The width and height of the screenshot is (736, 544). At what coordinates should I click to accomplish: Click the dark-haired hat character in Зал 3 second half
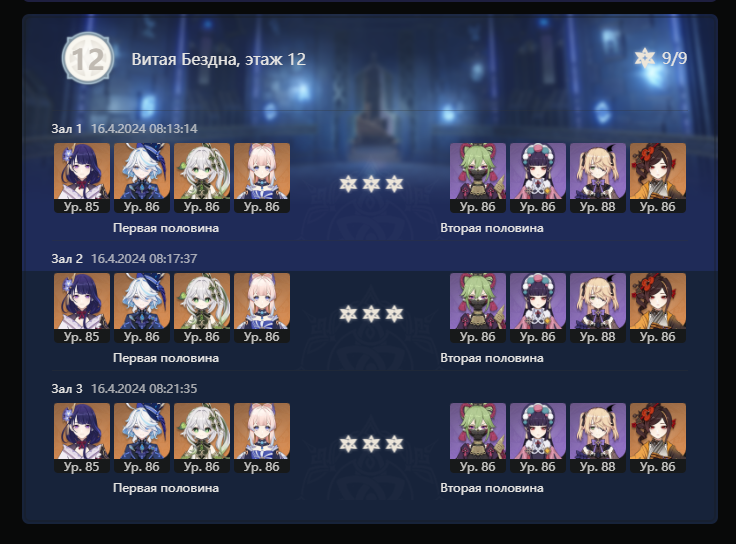tap(538, 438)
